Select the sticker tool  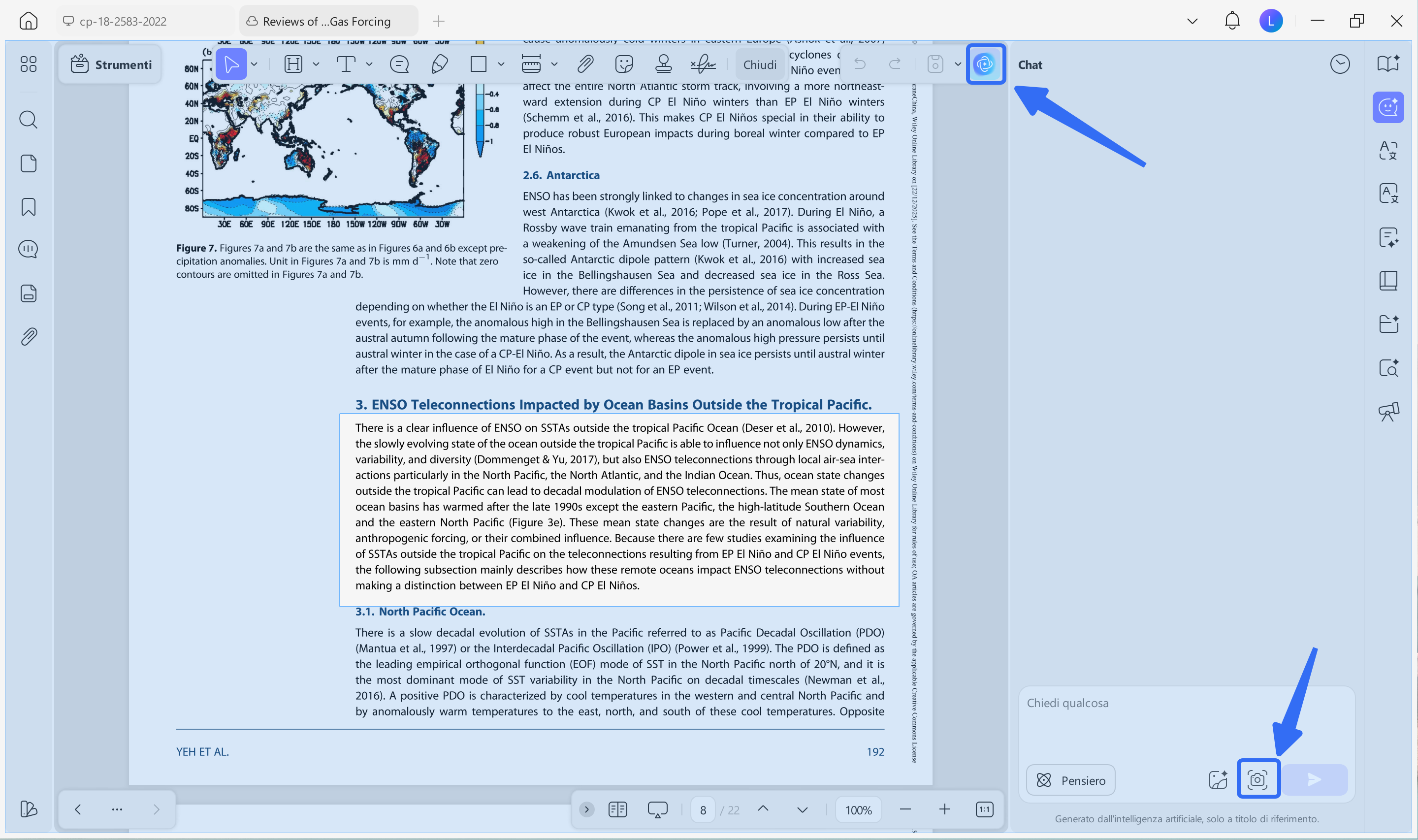click(624, 64)
